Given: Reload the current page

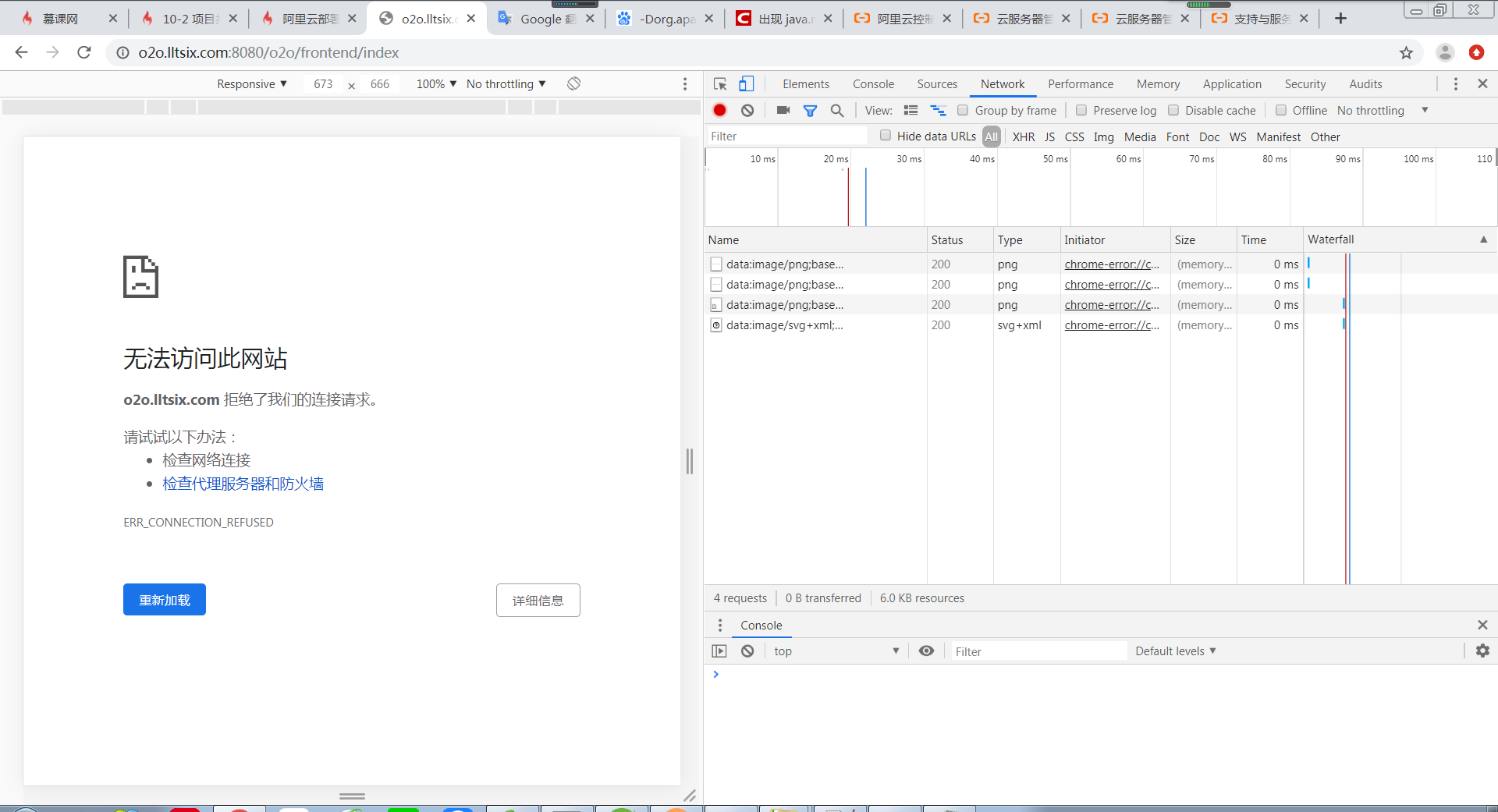Looking at the screenshot, I should coord(84,52).
